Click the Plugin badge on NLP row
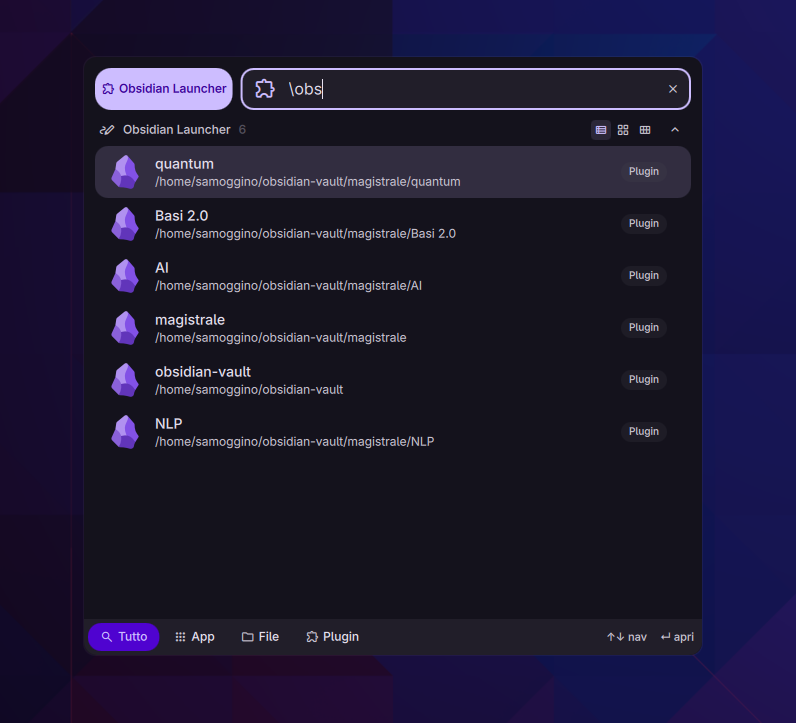Image resolution: width=796 pixels, height=723 pixels. (643, 431)
